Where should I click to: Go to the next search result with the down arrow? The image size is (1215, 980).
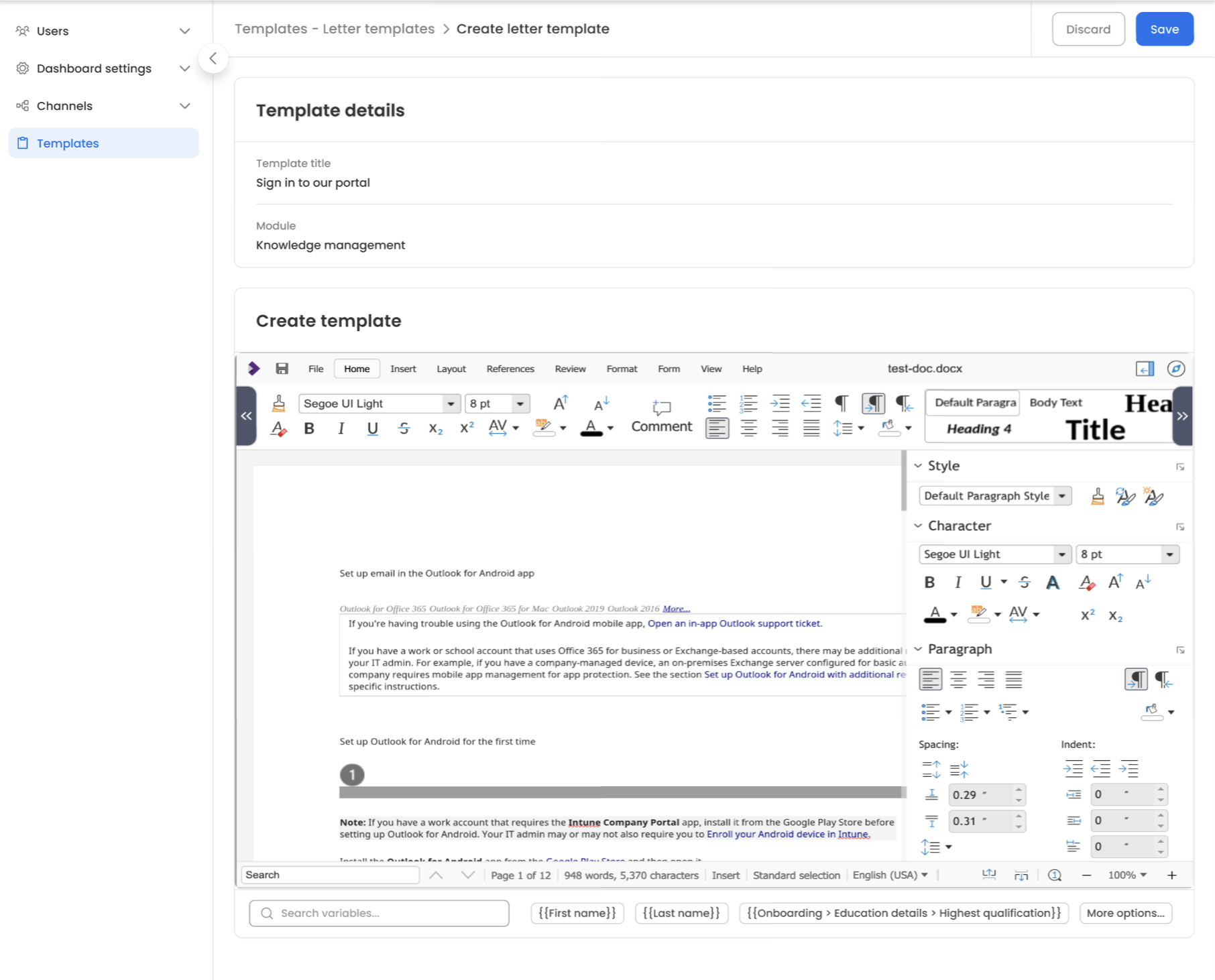point(468,875)
